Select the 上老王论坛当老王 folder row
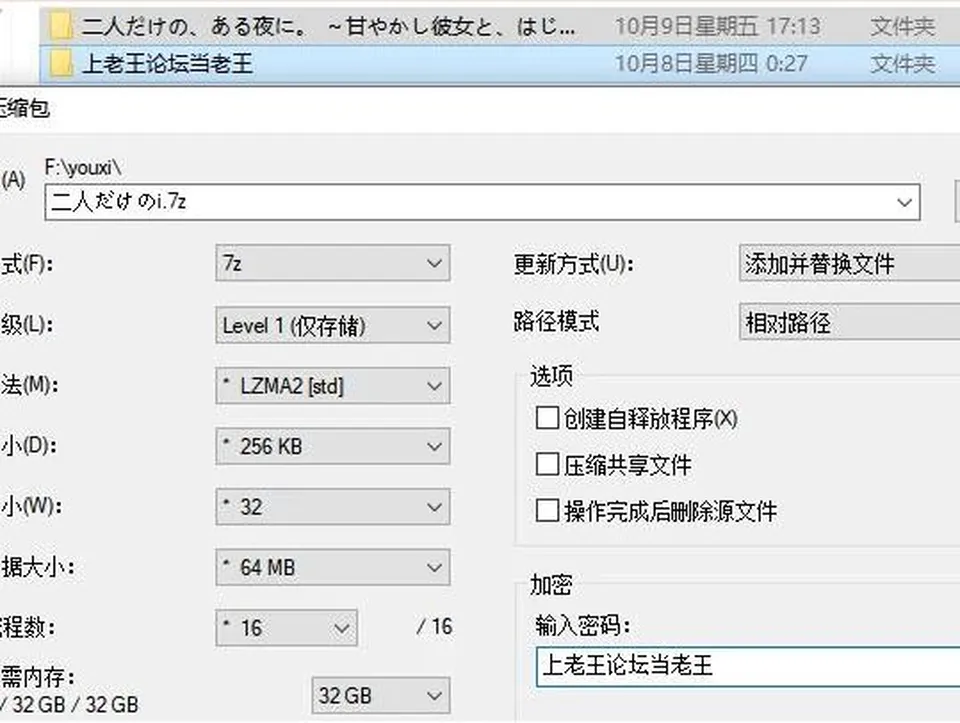960x723 pixels. coord(500,64)
